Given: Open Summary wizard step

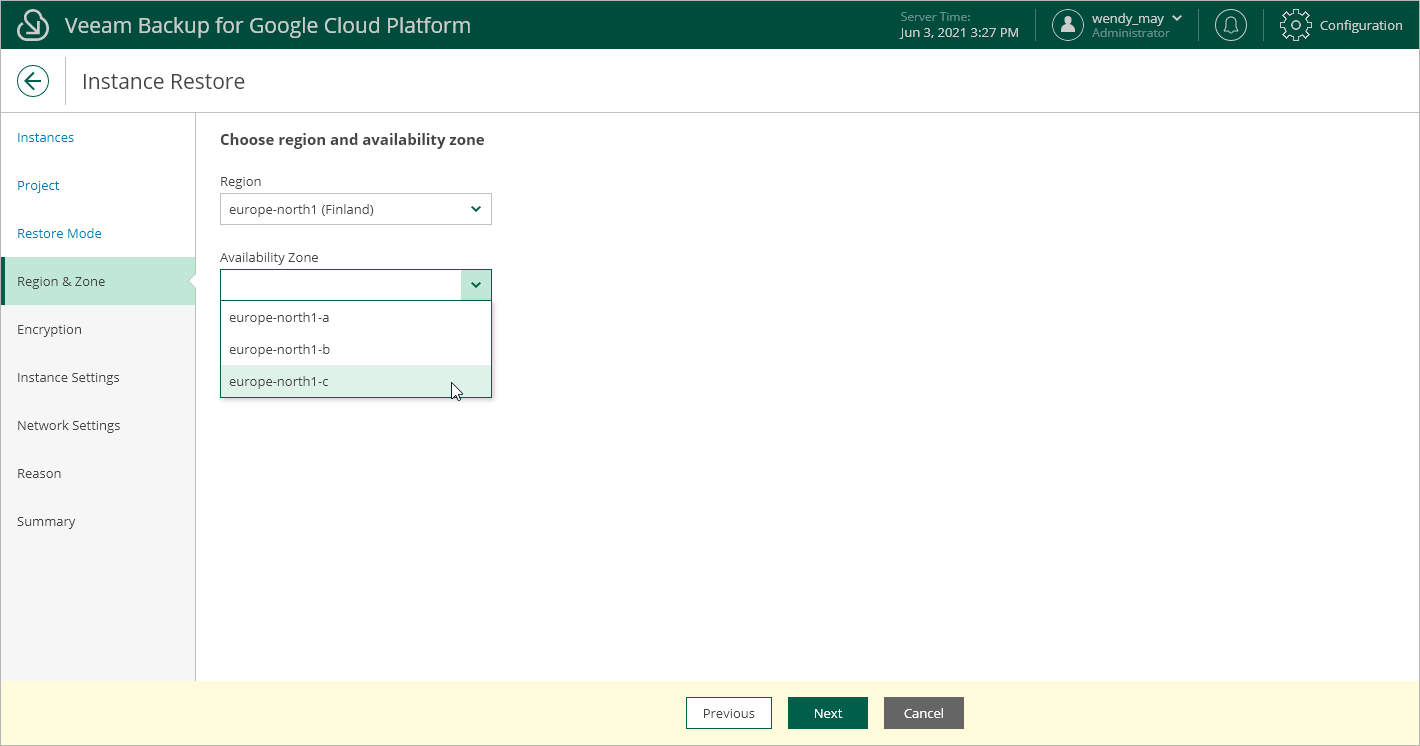Looking at the screenshot, I should (x=46, y=521).
